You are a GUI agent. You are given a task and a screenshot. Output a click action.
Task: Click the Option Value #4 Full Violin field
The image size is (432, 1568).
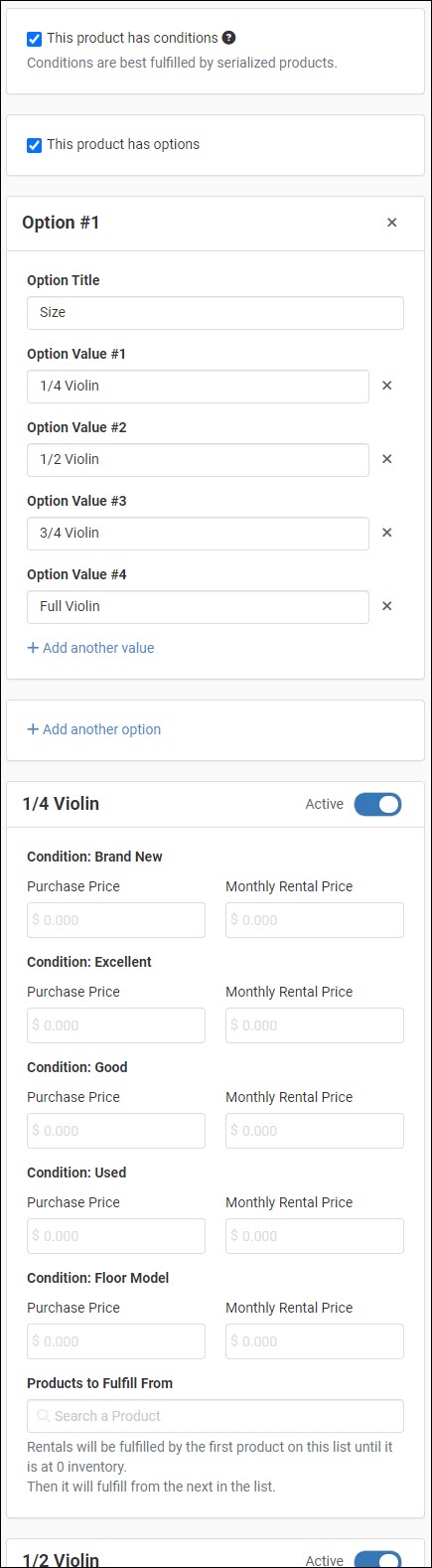(x=198, y=606)
